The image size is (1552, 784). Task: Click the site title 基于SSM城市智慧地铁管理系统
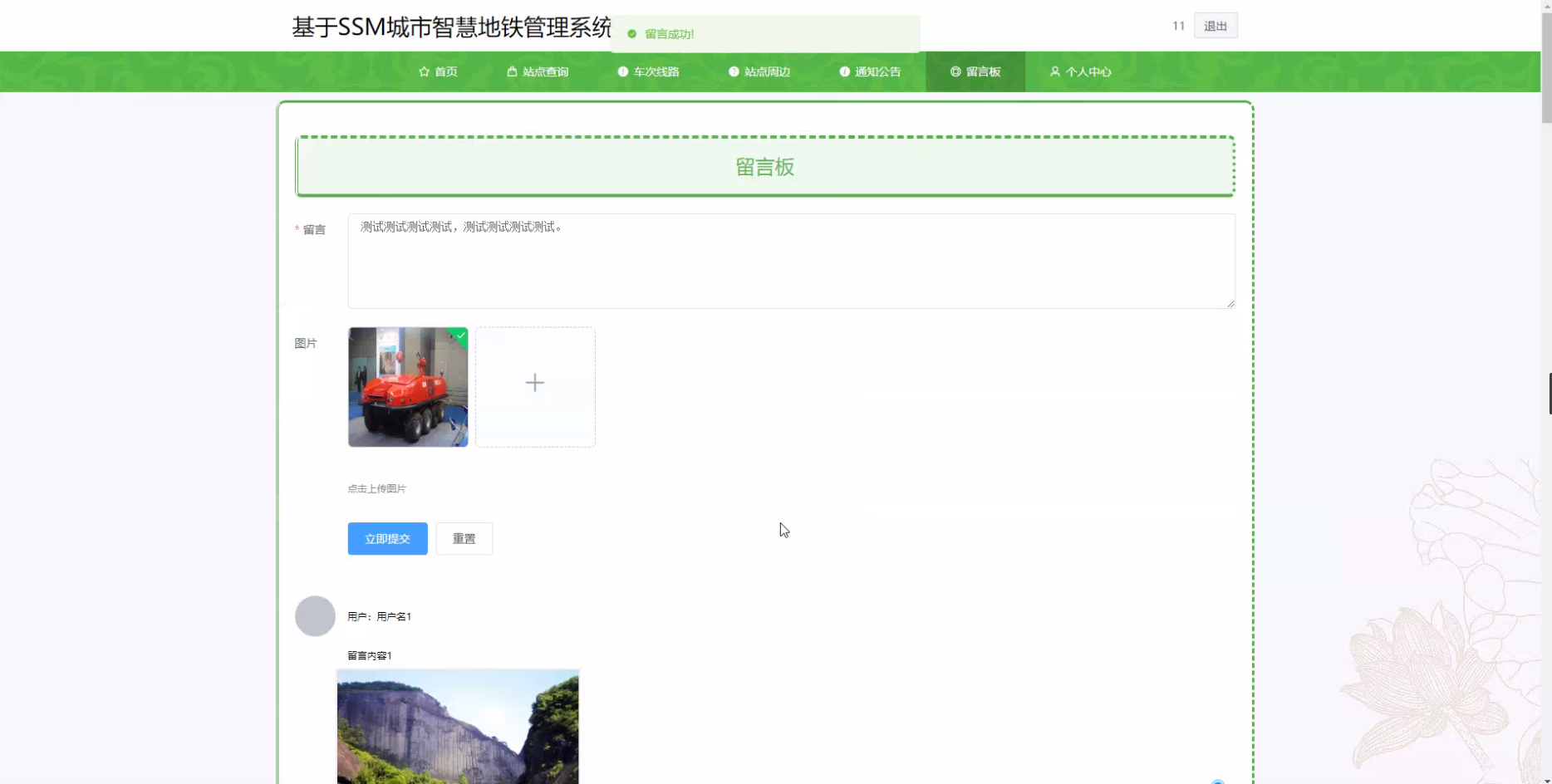pyautogui.click(x=452, y=27)
